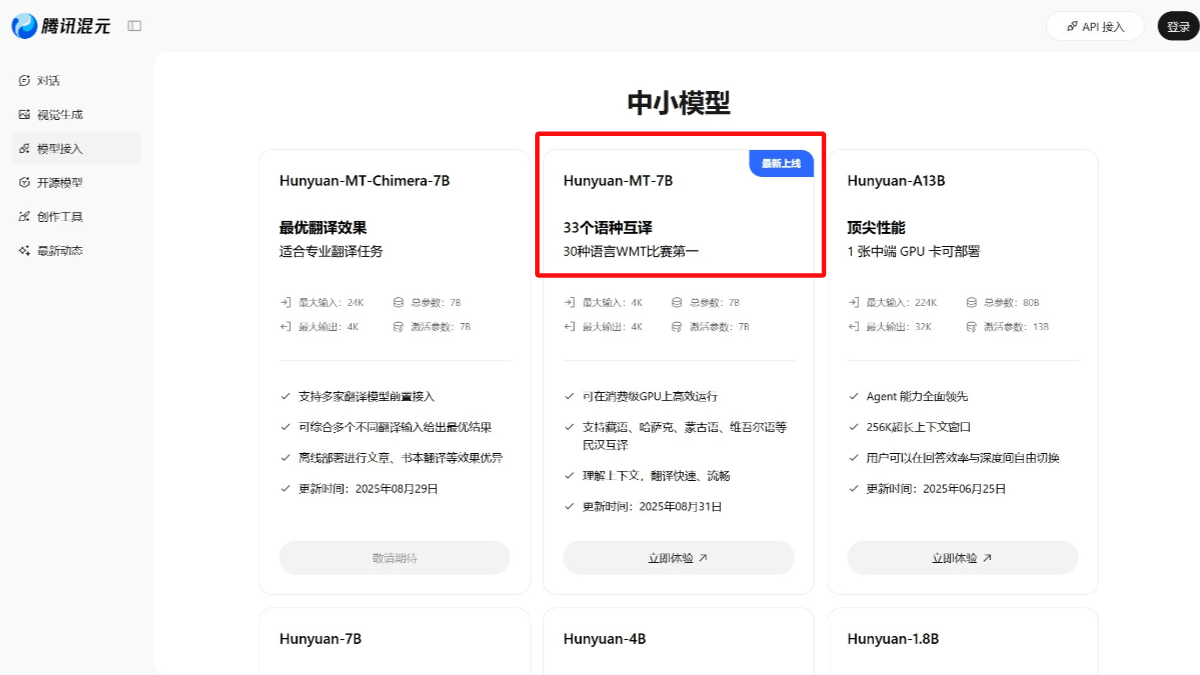This screenshot has height=675, width=1200.
Task: Click the 总参数 icon on Hunyuan-MT-7B card
Action: (x=677, y=302)
